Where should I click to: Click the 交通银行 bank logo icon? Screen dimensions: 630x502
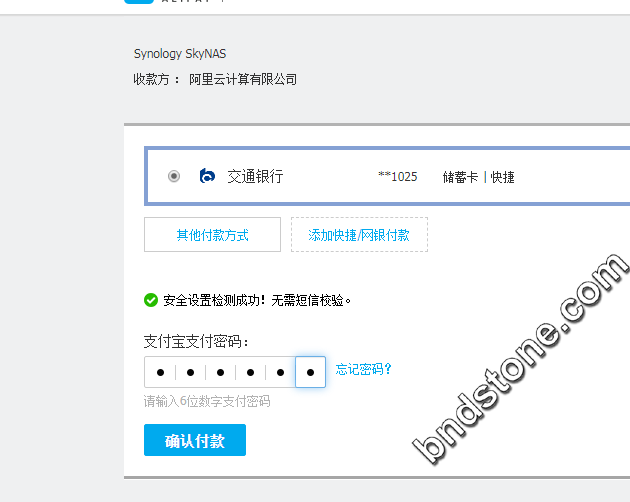tap(207, 176)
